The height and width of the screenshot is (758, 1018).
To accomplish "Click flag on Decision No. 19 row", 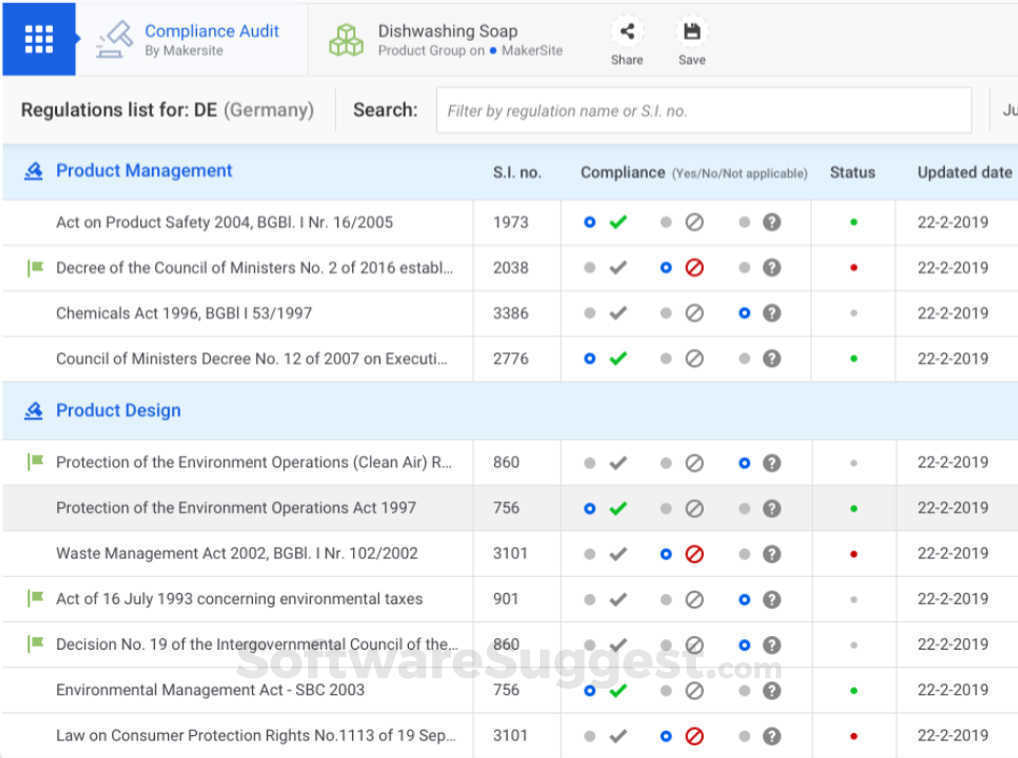I will 36,644.
